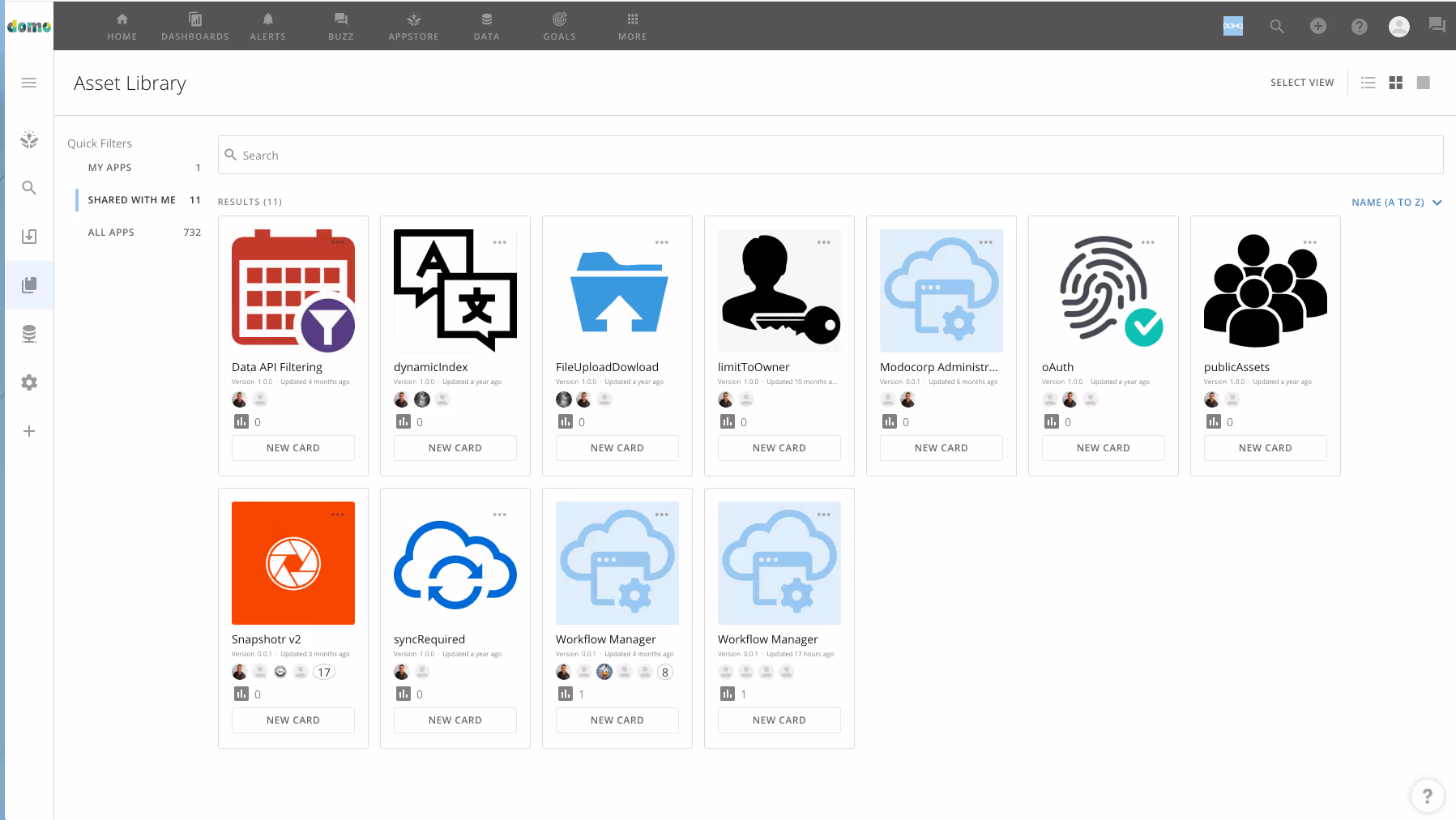The height and width of the screenshot is (820, 1456).
Task: Open options menu on syncRequired card
Action: tap(500, 515)
